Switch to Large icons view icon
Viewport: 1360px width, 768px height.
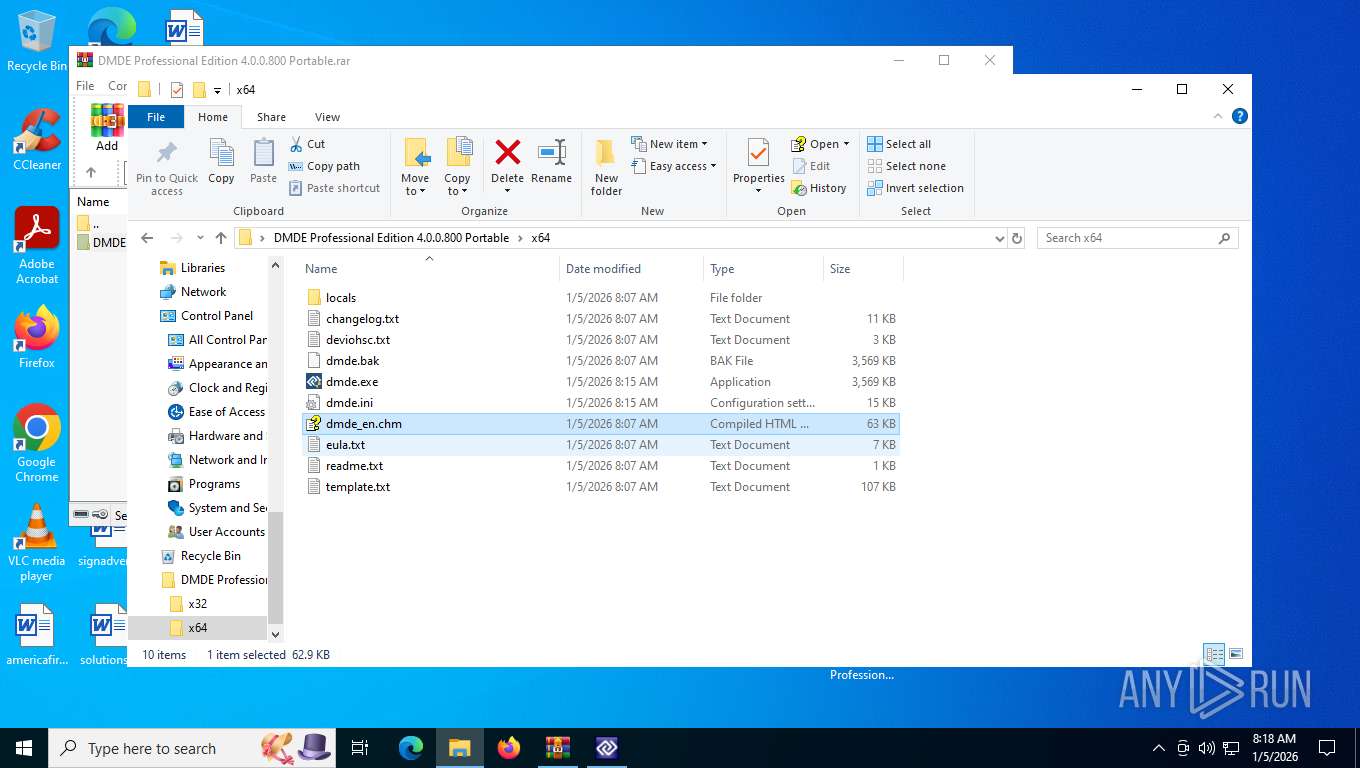tap(1236, 655)
